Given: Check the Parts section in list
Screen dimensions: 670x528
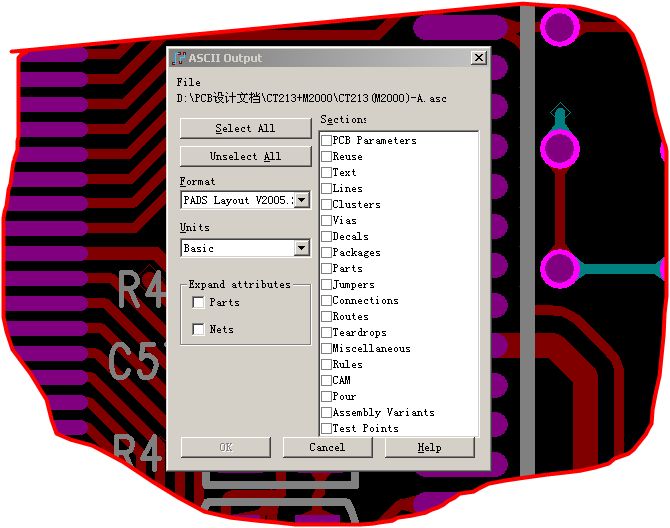Looking at the screenshot, I should [x=326, y=268].
